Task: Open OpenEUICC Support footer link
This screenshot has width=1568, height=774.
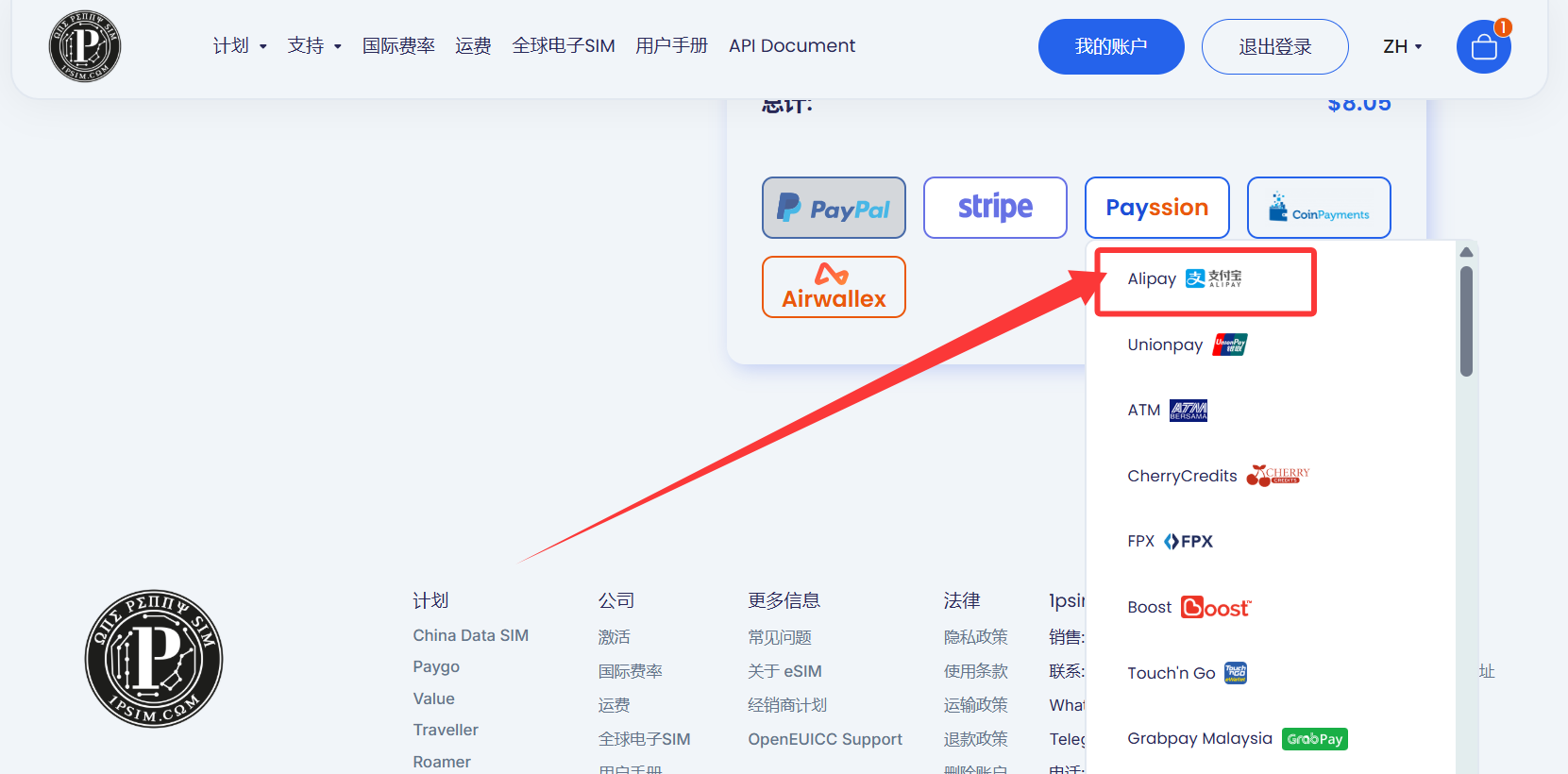Action: point(825,739)
